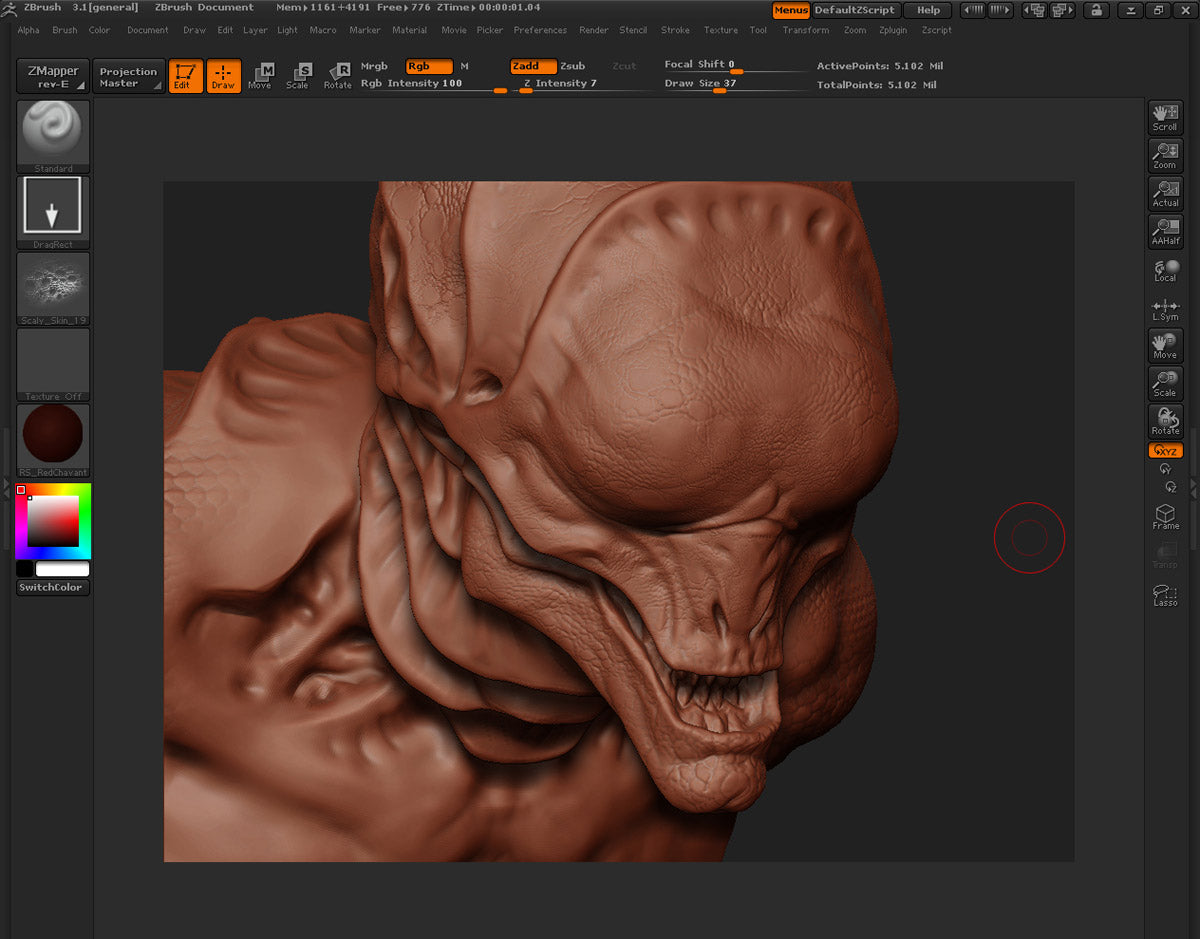
Task: Click the Actual size icon
Action: 1165,193
